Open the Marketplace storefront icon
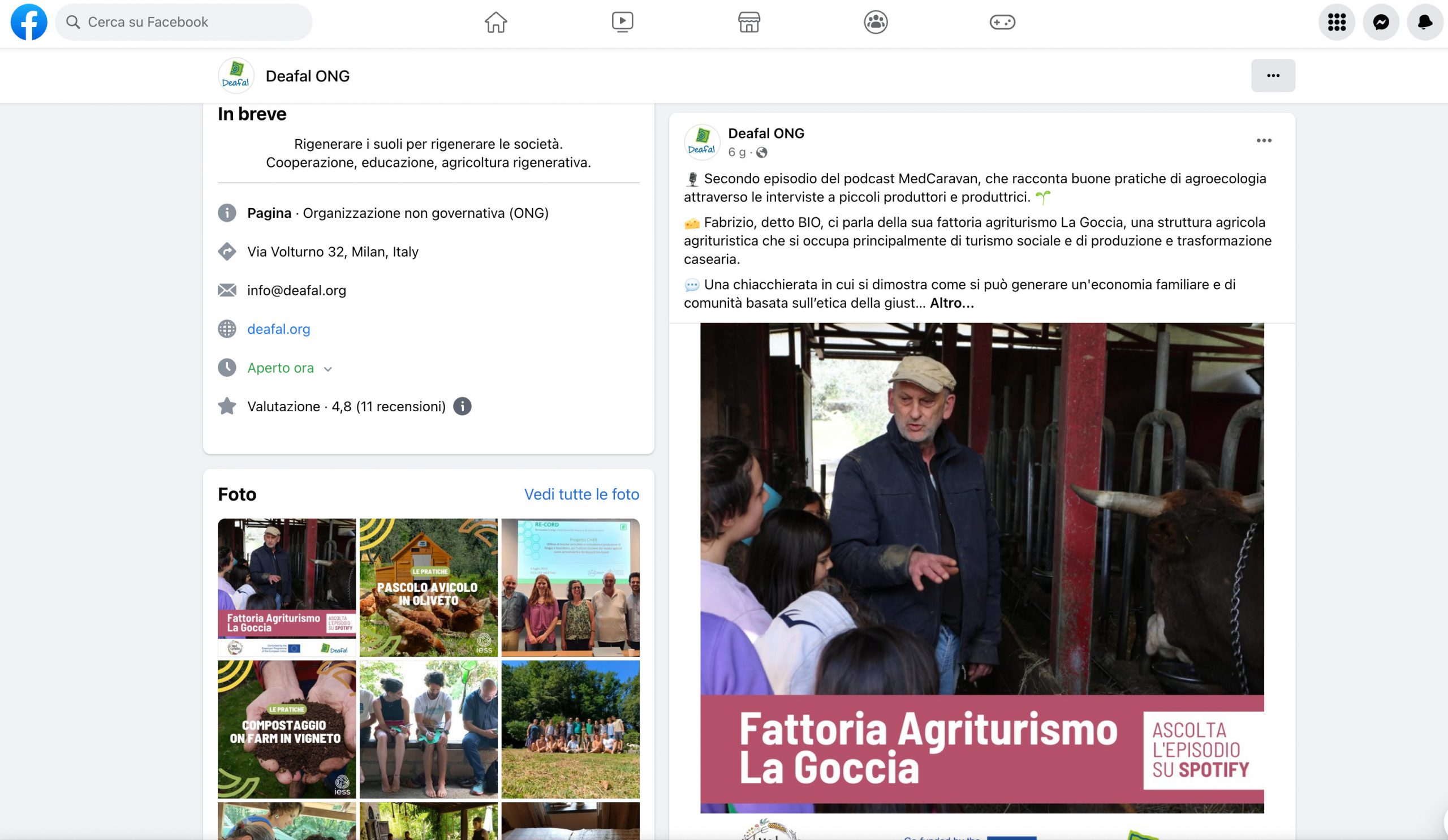 749,23
